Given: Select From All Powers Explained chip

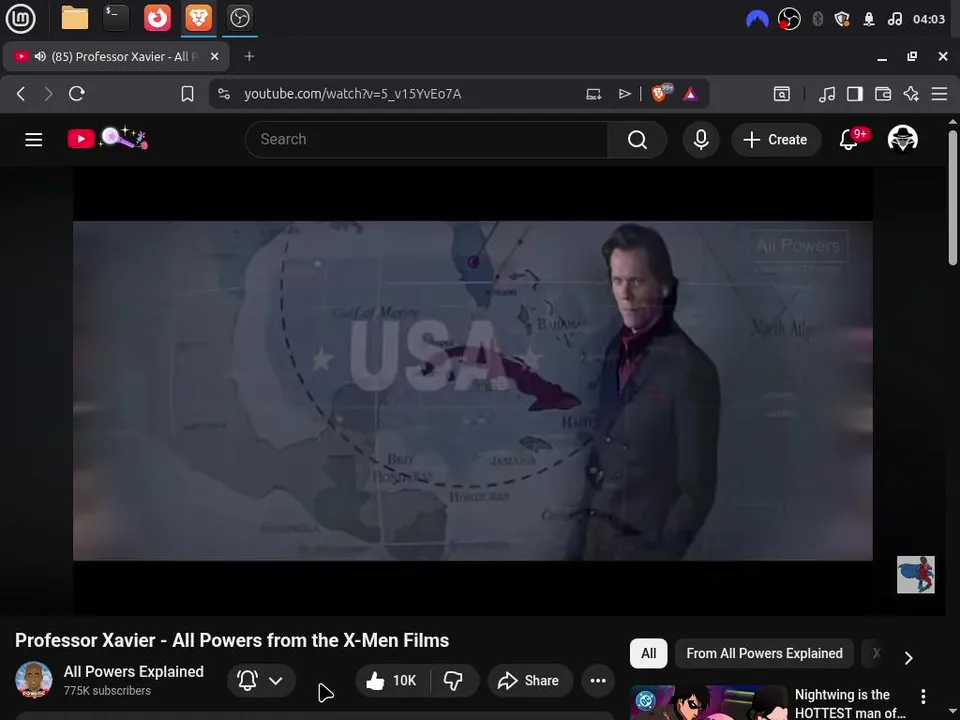Looking at the screenshot, I should pyautogui.click(x=764, y=653).
